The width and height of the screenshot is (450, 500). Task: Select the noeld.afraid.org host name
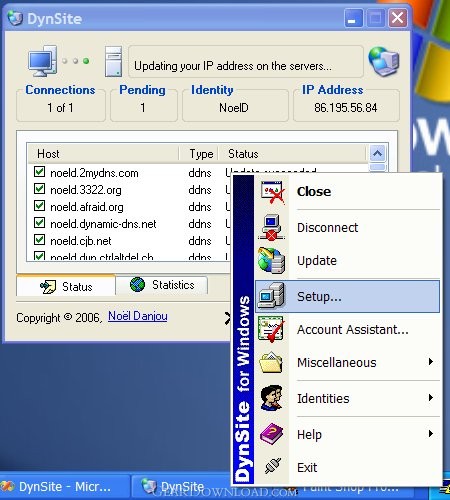[87, 207]
